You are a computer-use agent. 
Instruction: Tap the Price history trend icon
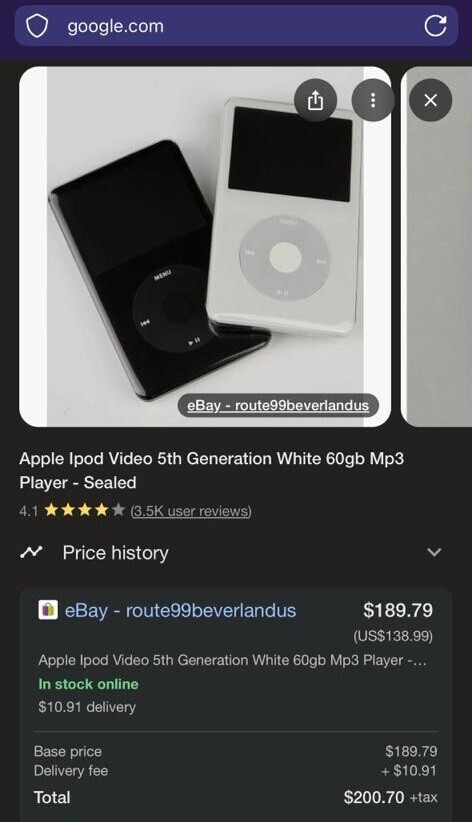click(31, 552)
